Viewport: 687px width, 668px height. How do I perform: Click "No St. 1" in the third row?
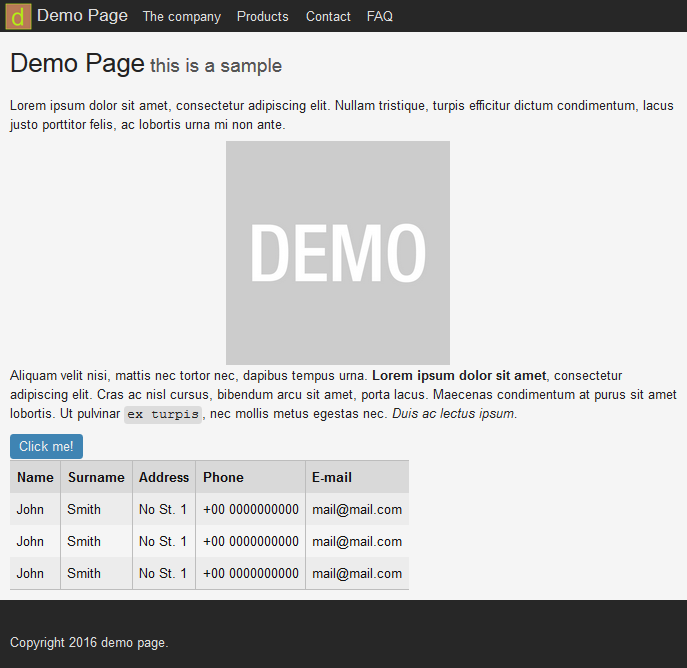coord(163,573)
